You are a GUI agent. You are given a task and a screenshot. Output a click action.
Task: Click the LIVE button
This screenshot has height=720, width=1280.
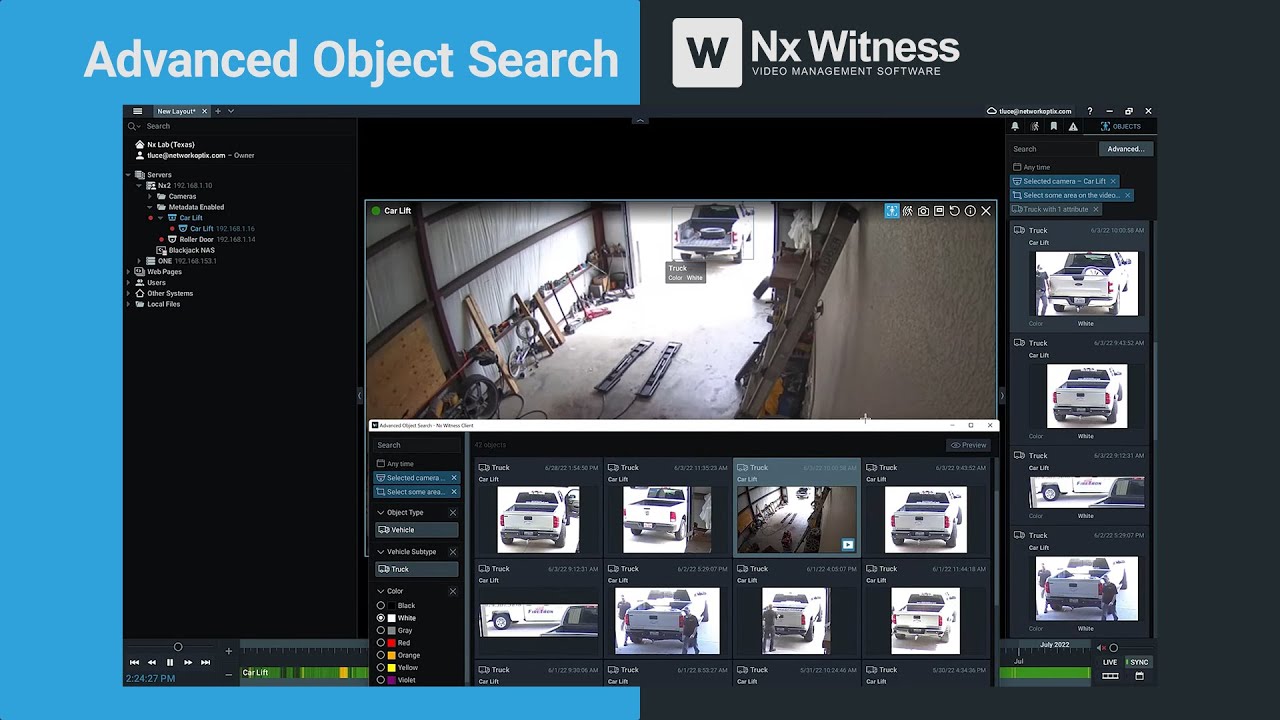click(1110, 662)
